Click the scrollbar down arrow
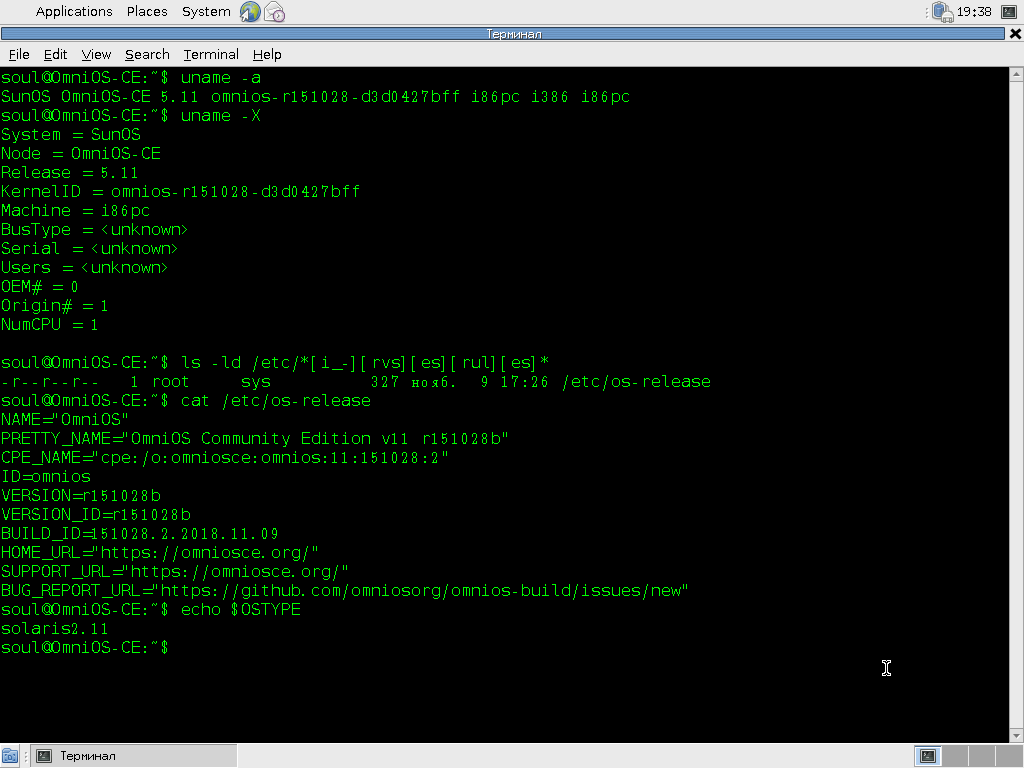Viewport: 1024px width, 768px height. coord(1016,735)
